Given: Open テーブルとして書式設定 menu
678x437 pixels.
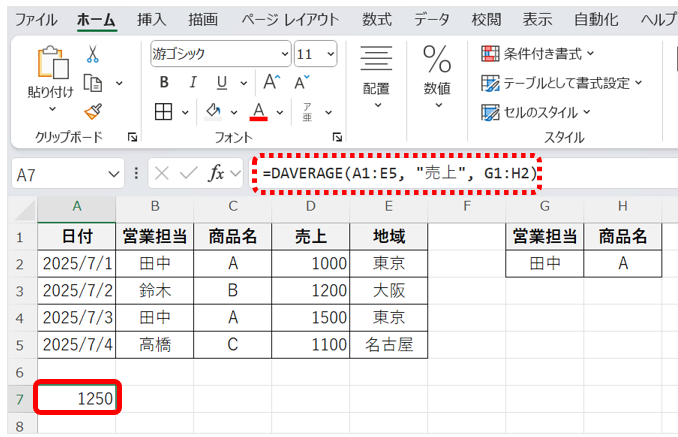Looking at the screenshot, I should pyautogui.click(x=562, y=83).
